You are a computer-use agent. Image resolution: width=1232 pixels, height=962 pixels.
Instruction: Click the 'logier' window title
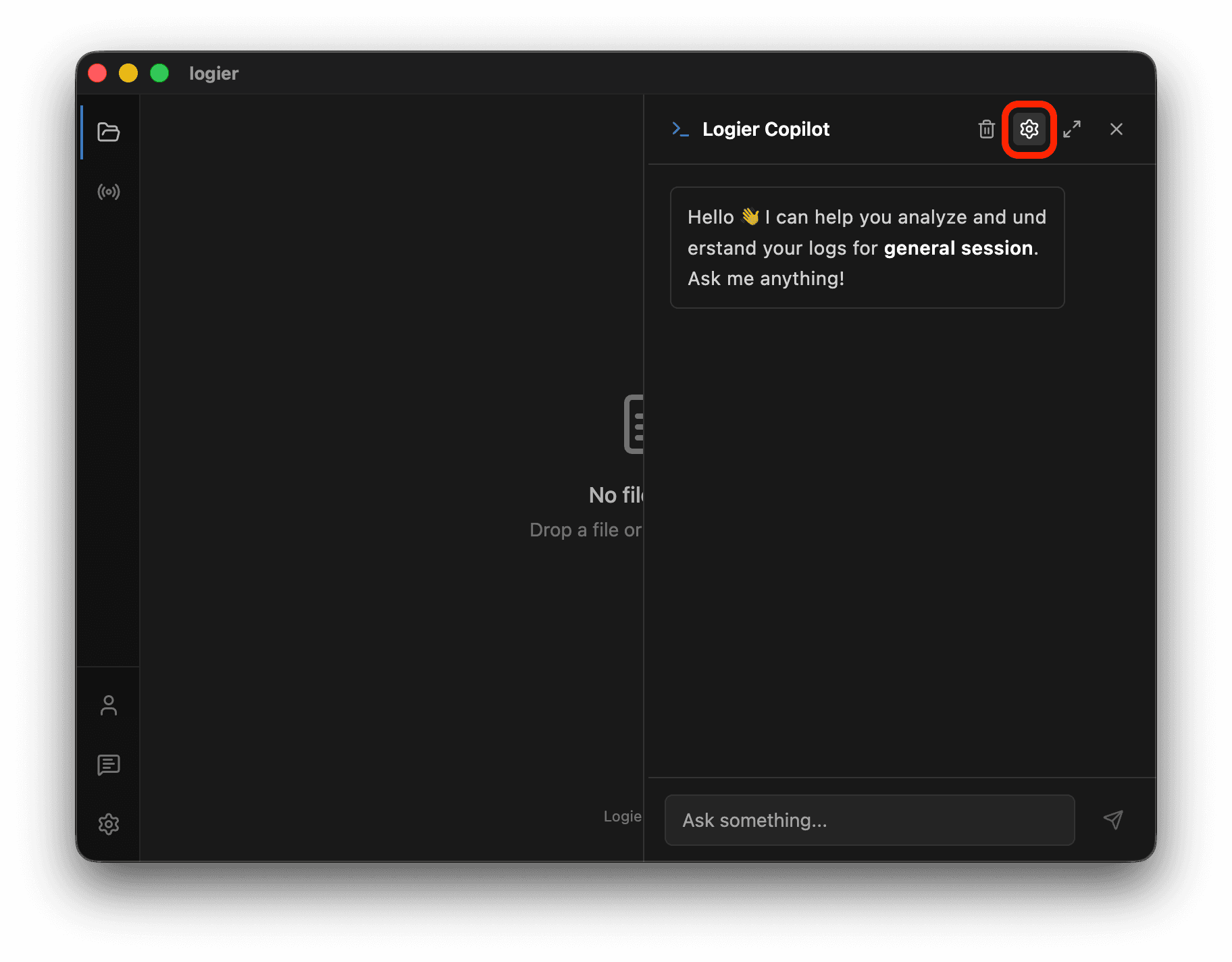[213, 73]
